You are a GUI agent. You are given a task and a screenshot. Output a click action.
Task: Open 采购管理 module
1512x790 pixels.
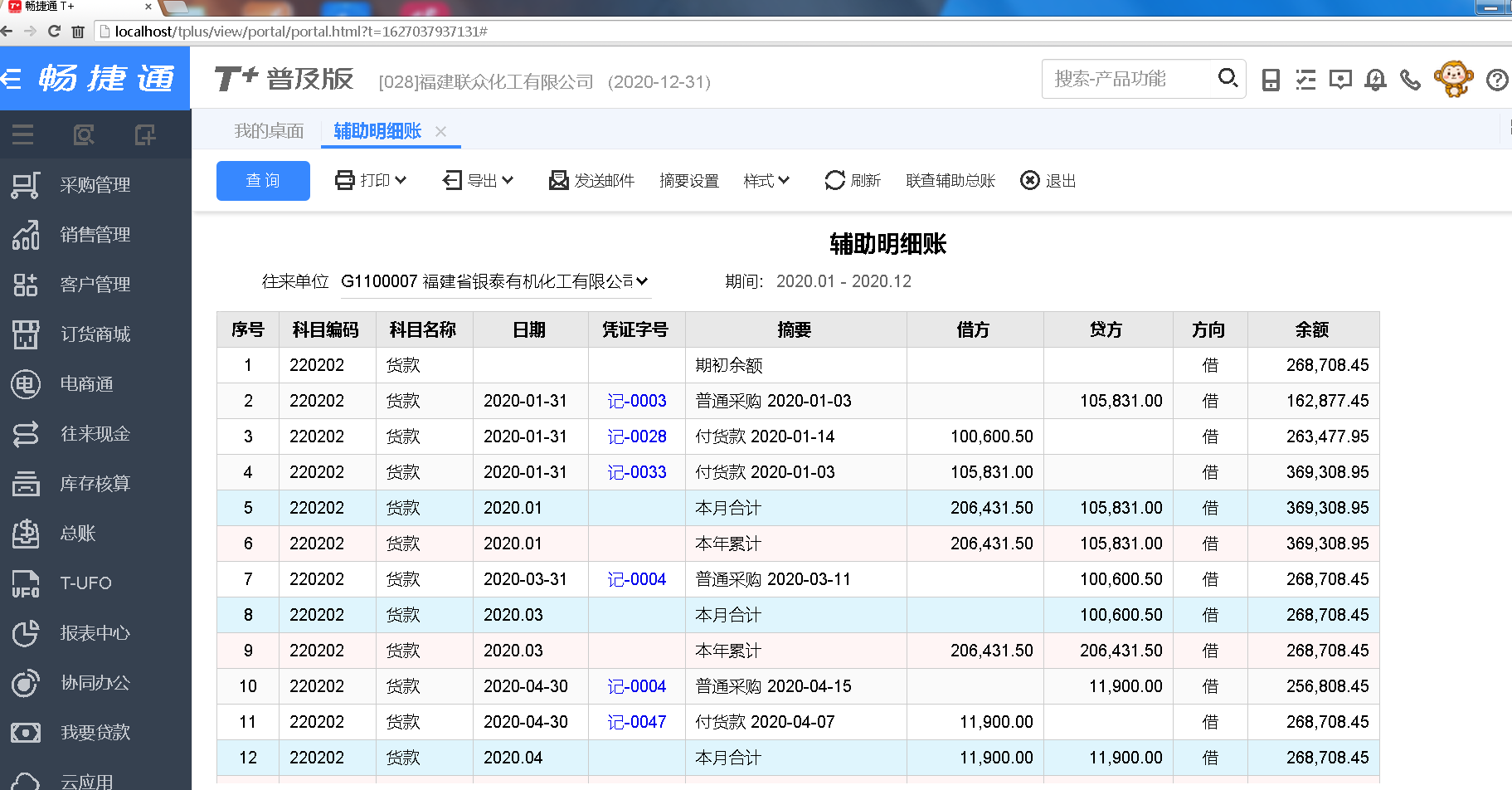[x=95, y=185]
